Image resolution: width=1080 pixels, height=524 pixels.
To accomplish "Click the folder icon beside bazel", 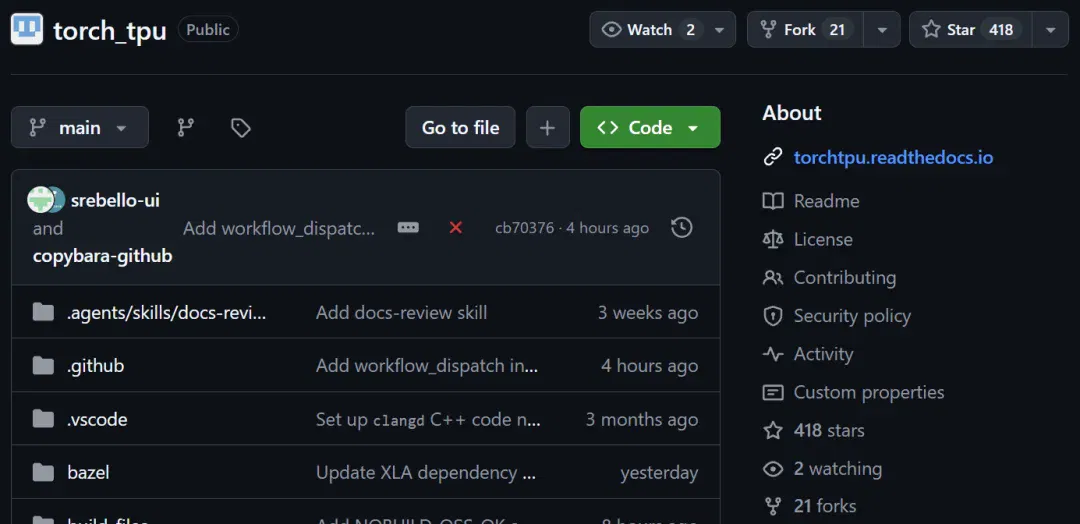I will click(x=43, y=472).
